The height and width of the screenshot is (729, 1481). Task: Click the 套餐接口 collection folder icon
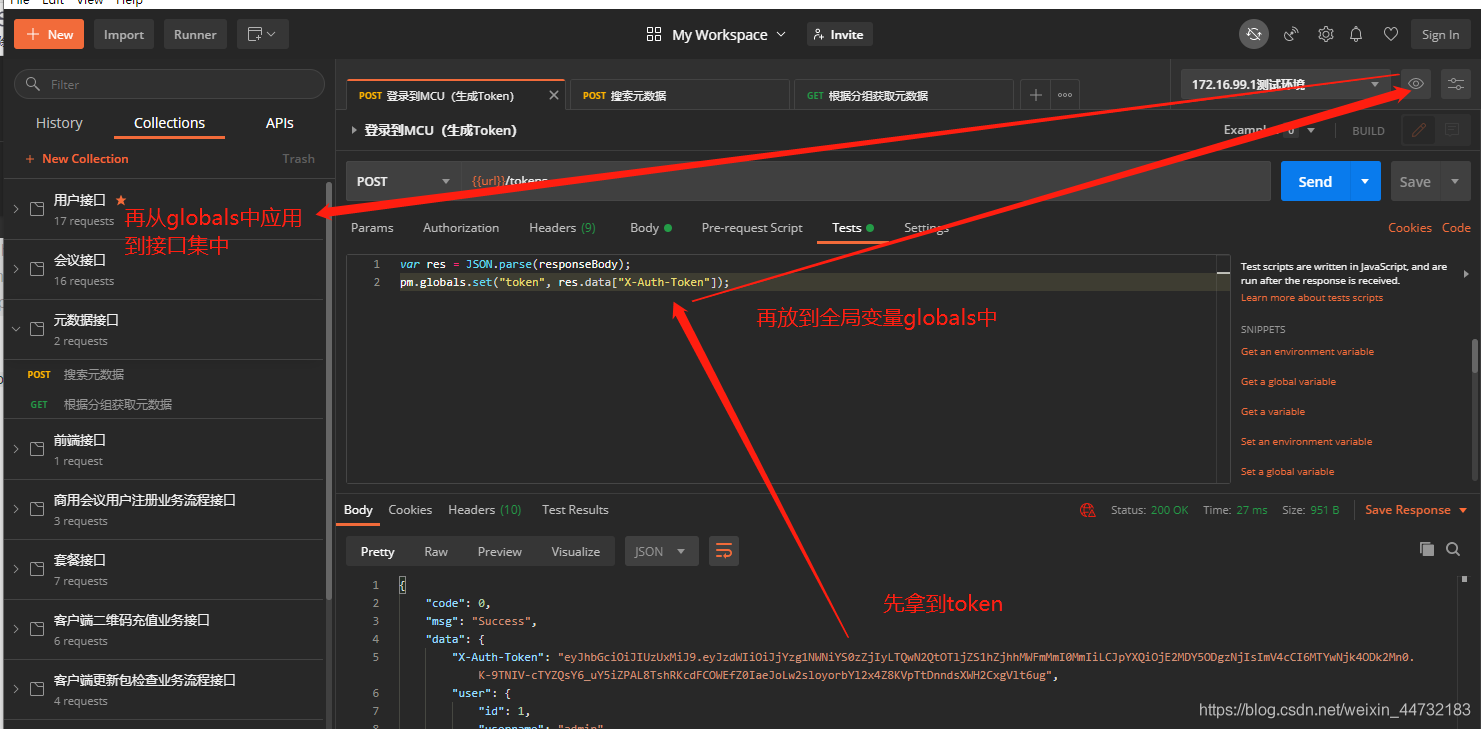click(37, 569)
